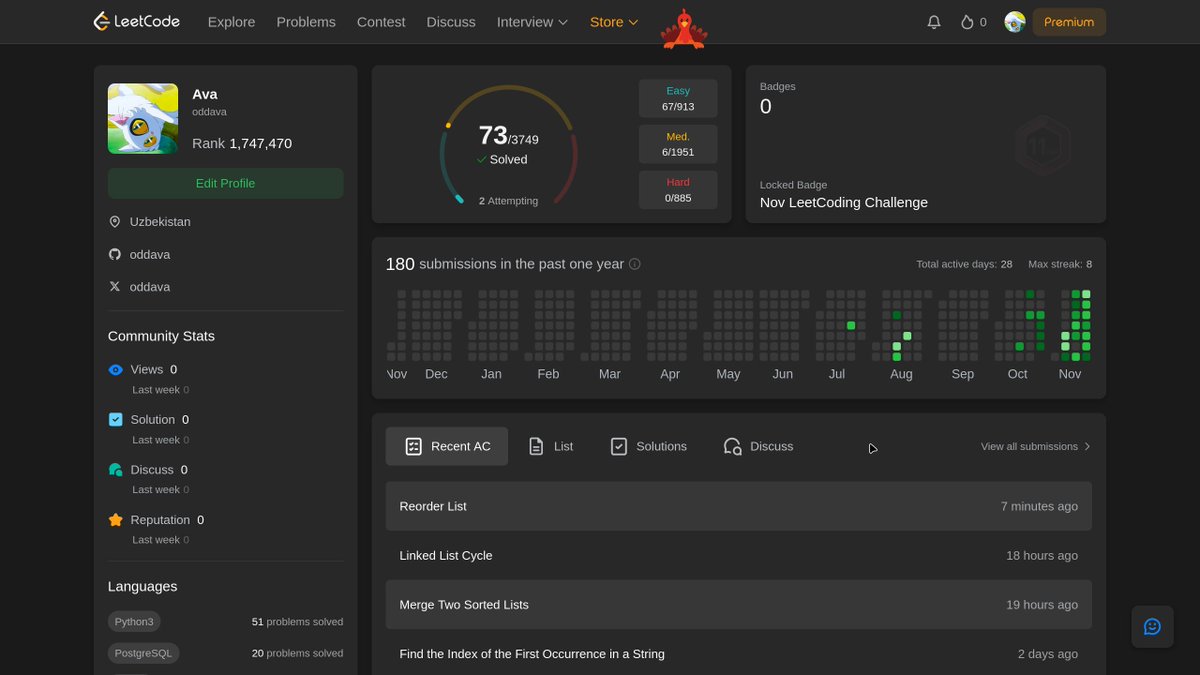Open the user avatar menu in navbar

tap(1015, 22)
